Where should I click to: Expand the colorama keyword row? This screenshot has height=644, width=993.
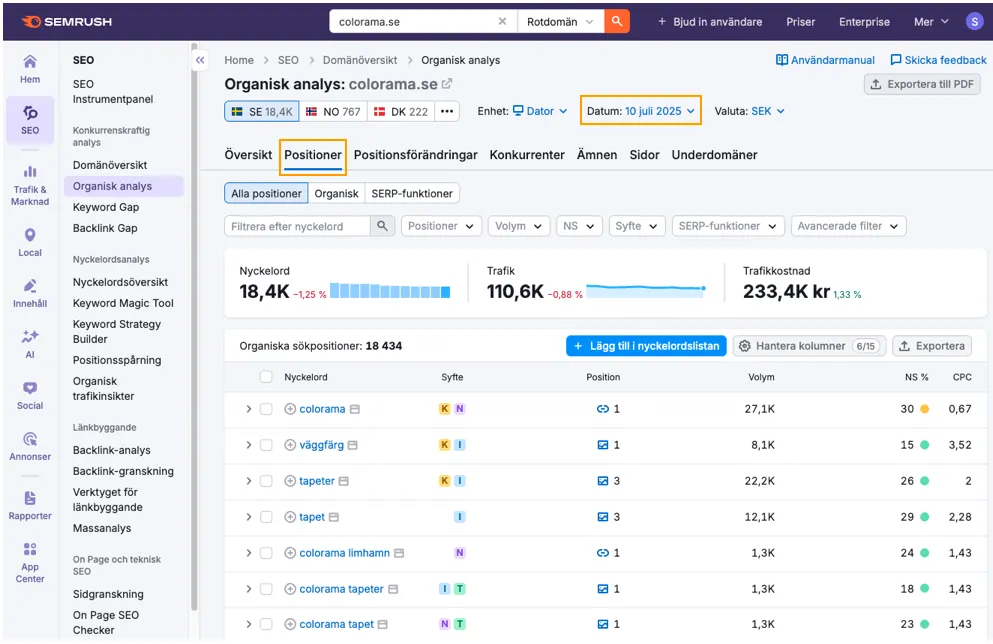[249, 409]
